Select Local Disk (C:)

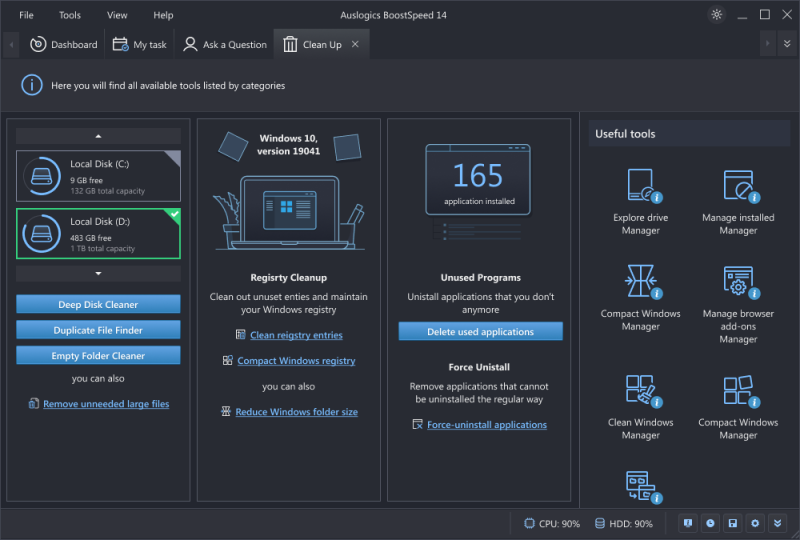click(98, 176)
